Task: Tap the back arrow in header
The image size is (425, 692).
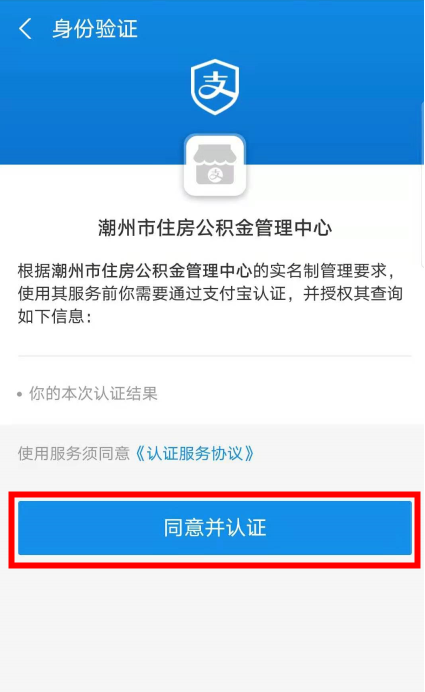Action: (x=26, y=29)
